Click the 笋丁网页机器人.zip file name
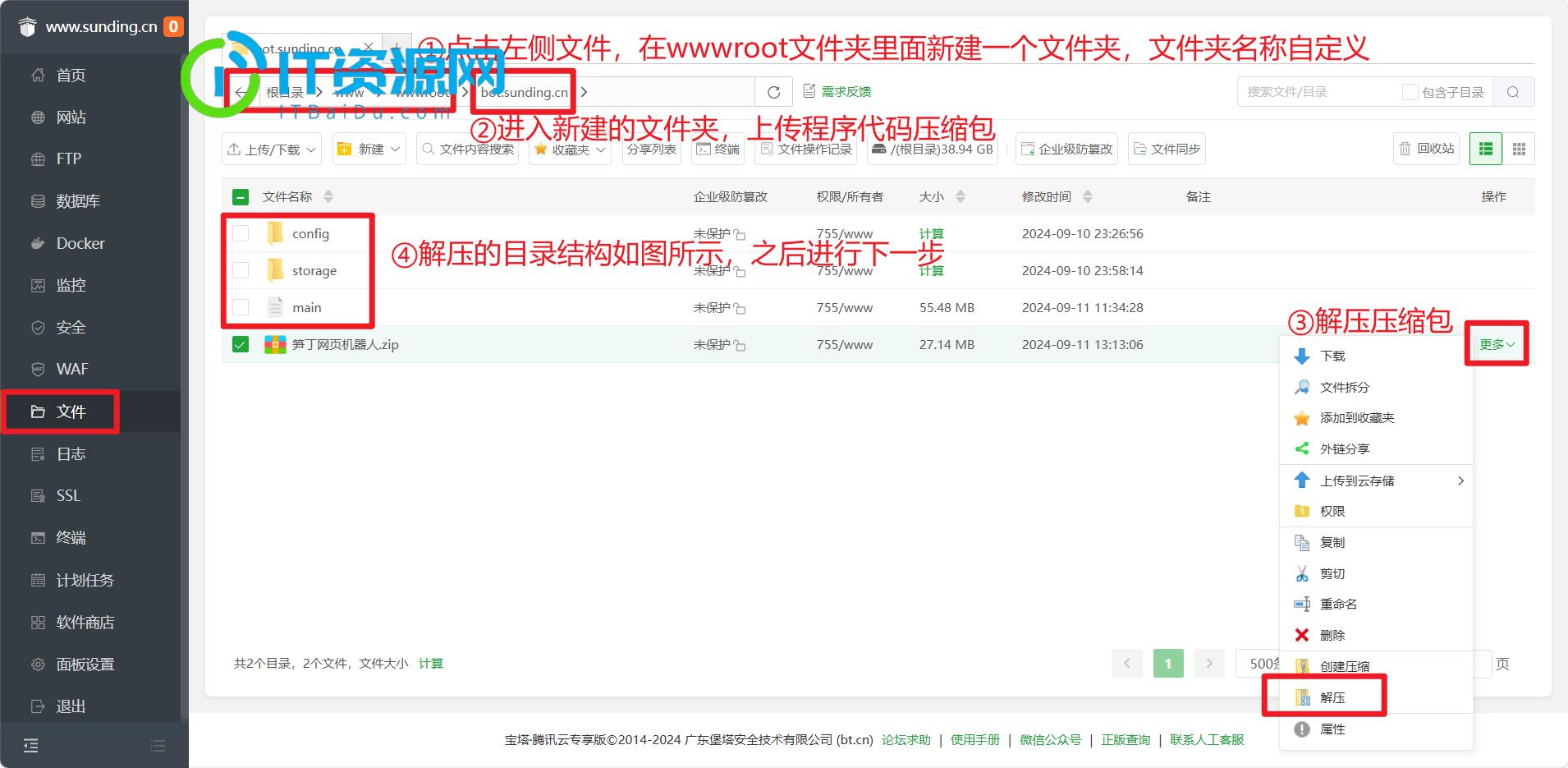Screen dimensions: 1568x768 pyautogui.click(x=345, y=344)
